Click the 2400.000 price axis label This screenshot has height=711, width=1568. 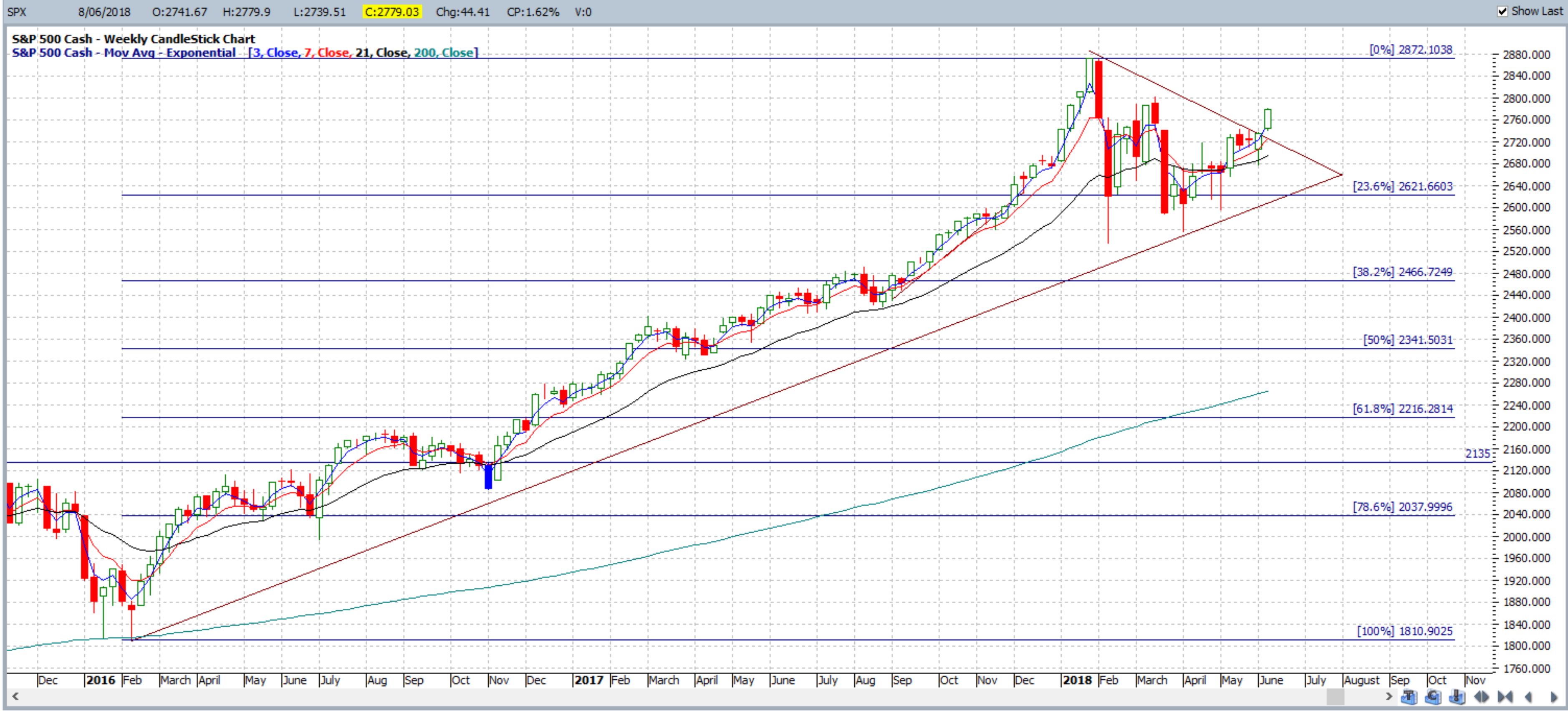point(1526,318)
